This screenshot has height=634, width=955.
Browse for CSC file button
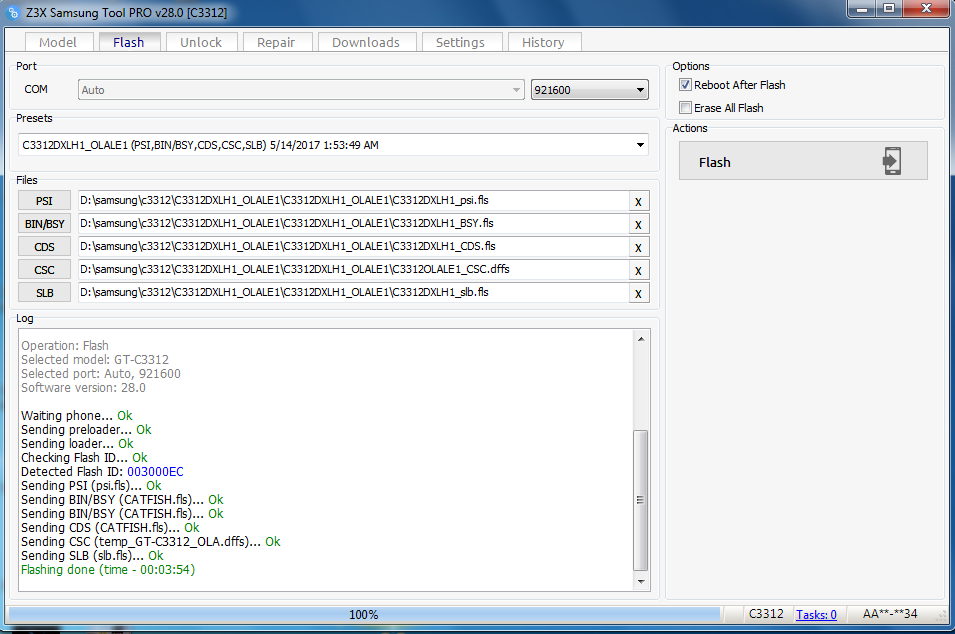tap(44, 270)
